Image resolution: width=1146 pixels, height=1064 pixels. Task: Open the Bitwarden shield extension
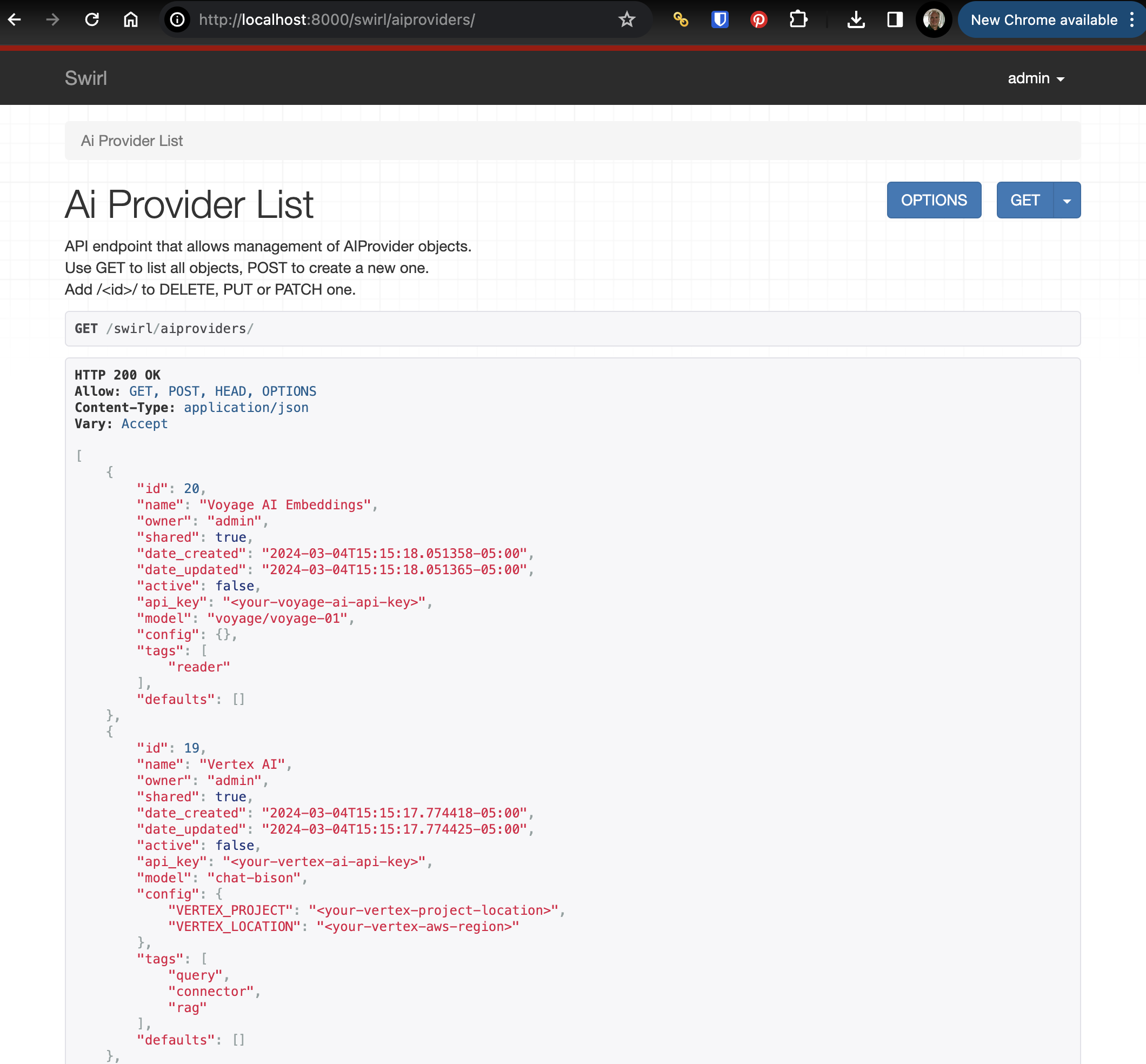tap(719, 19)
